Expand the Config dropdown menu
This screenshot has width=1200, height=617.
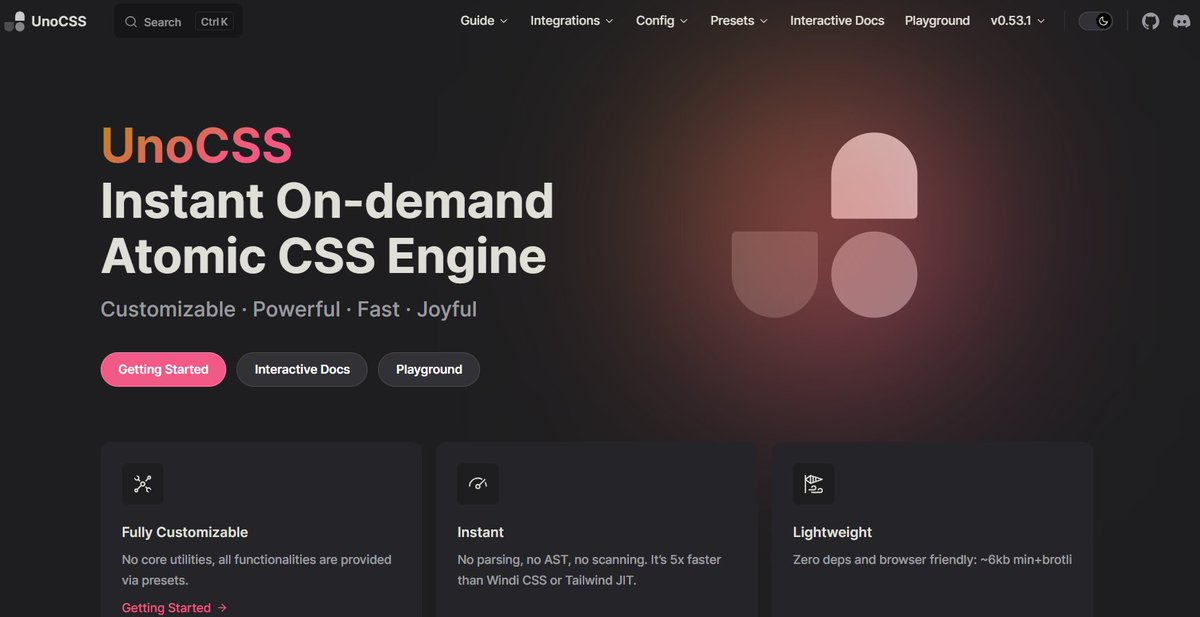click(x=662, y=21)
